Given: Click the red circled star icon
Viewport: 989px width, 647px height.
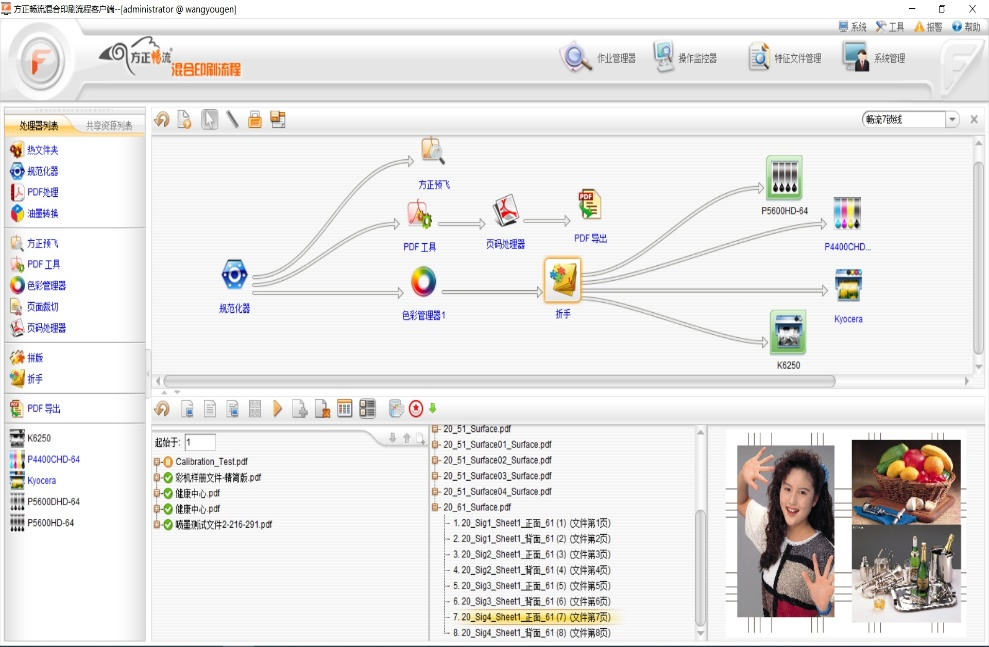Looking at the screenshot, I should 415,408.
